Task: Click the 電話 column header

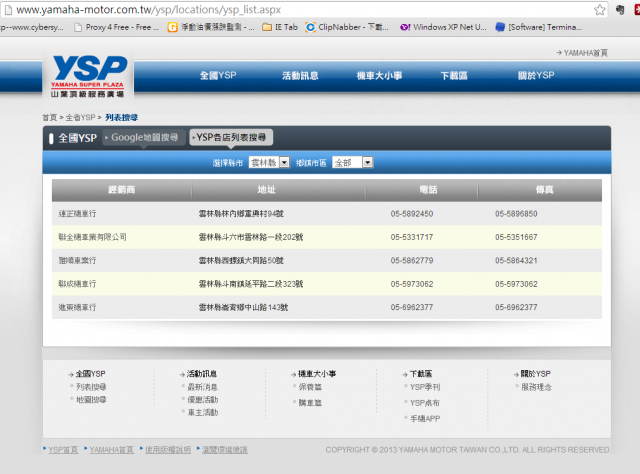Action: tap(428, 190)
